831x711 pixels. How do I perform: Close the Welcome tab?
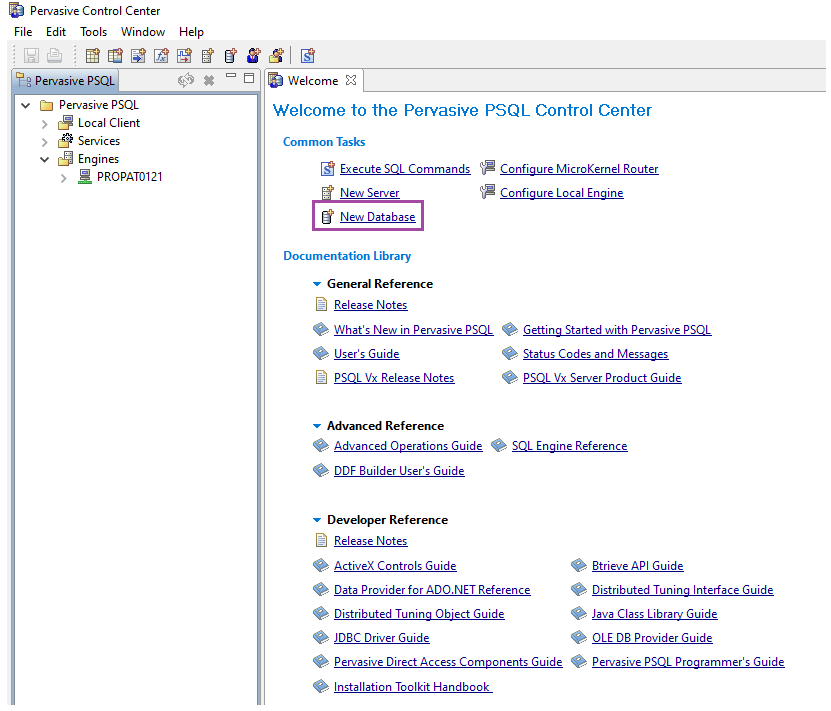pyautogui.click(x=351, y=80)
